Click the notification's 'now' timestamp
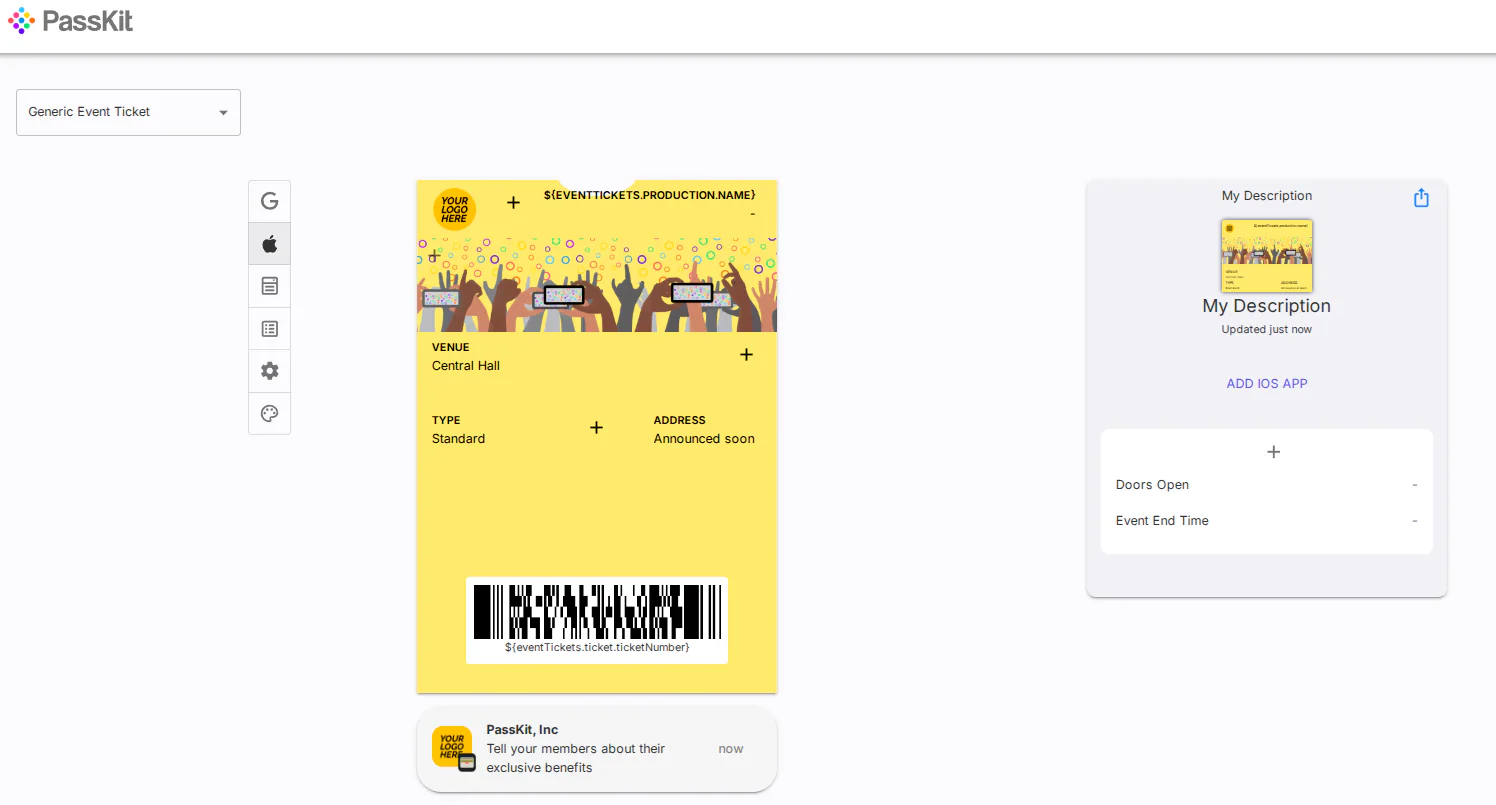This screenshot has width=1496, height=805. coord(731,749)
